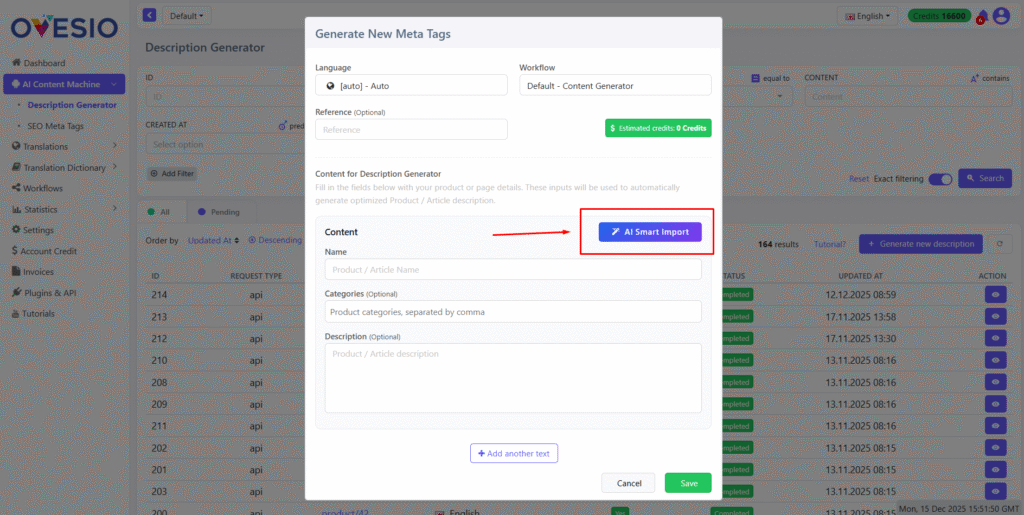
Task: Open Plugins & API in the sidebar
Action: point(56,293)
